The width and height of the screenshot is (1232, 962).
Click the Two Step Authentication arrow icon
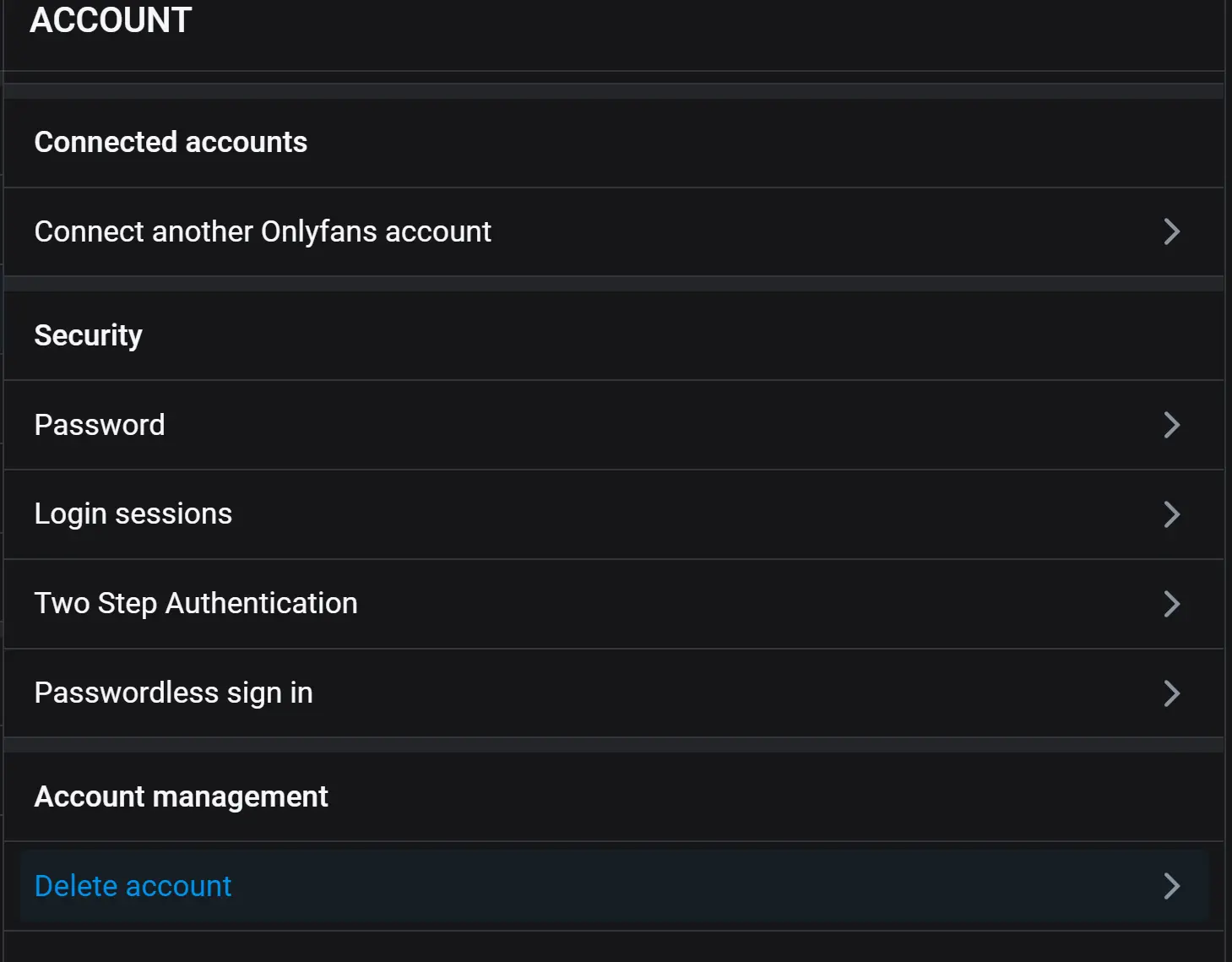point(1171,604)
